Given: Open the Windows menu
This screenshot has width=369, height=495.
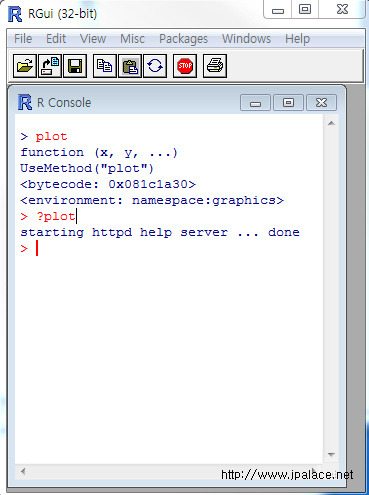Looking at the screenshot, I should point(246,39).
